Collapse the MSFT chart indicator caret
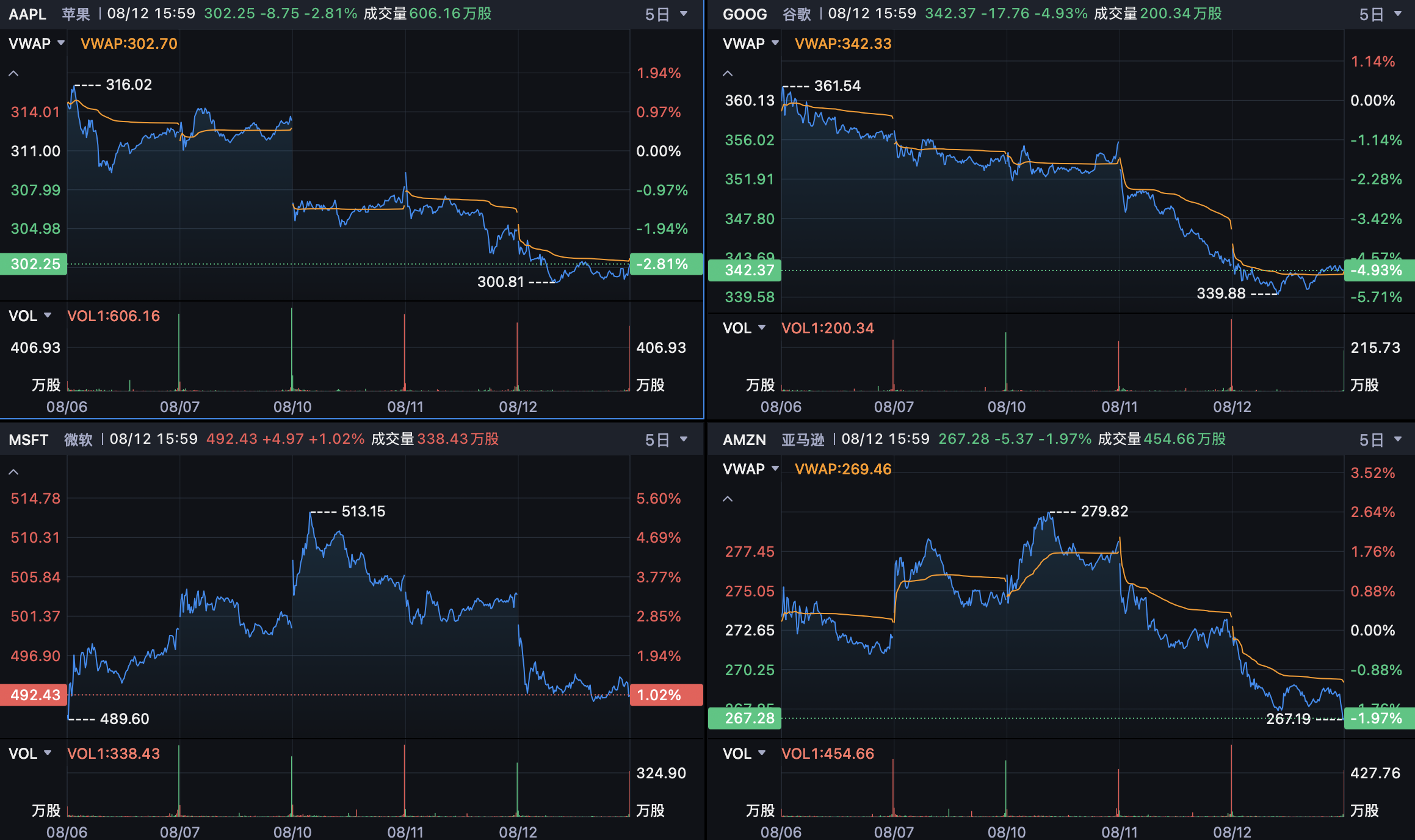Image resolution: width=1415 pixels, height=840 pixels. pos(13,472)
